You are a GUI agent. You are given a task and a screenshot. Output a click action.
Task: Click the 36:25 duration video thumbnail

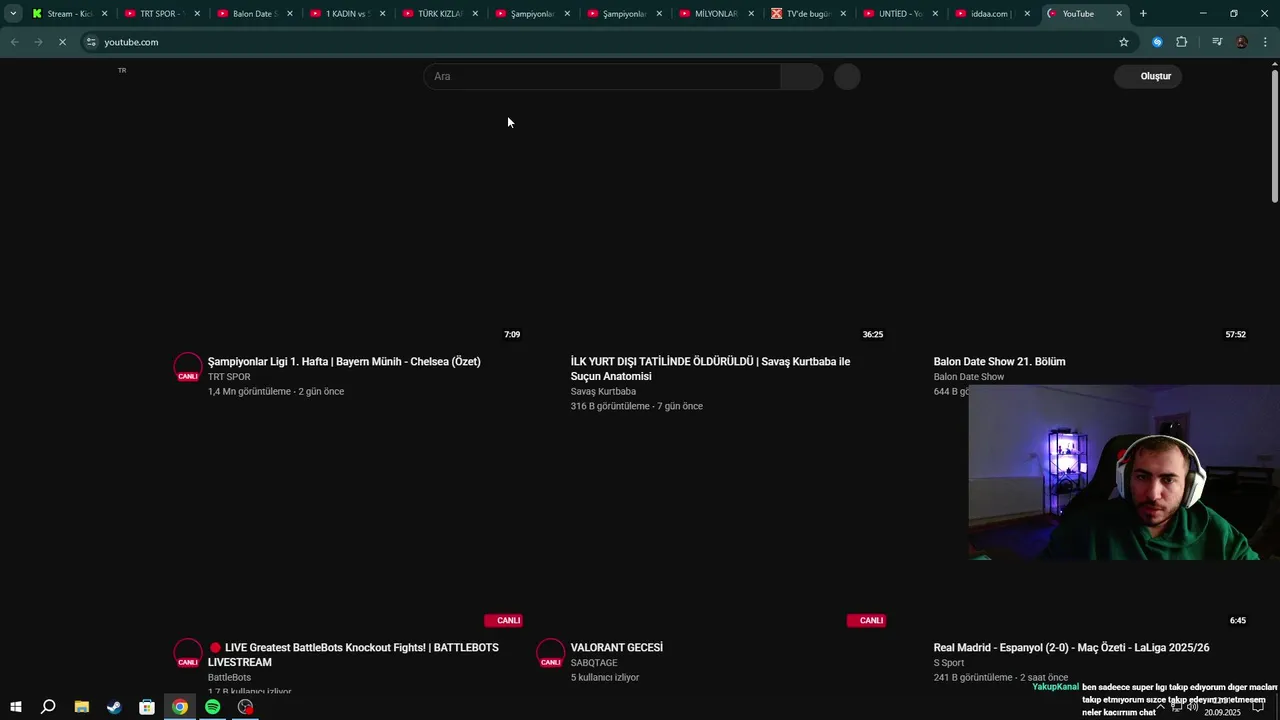712,245
